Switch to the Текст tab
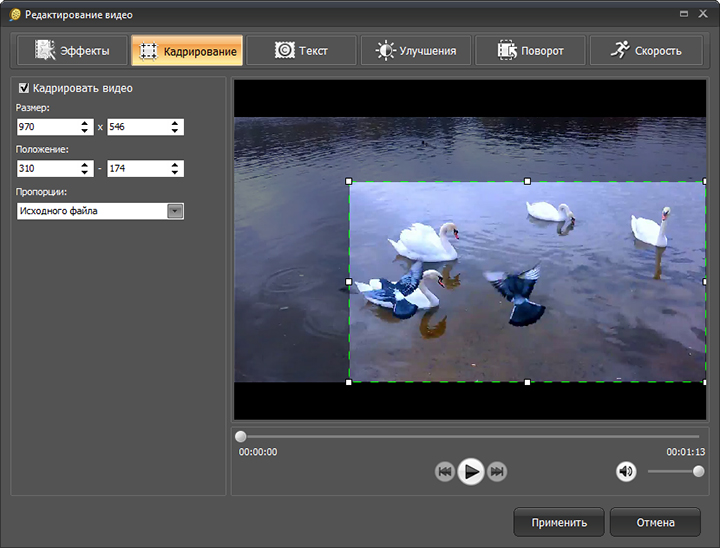This screenshot has width=720, height=548. (x=300, y=50)
